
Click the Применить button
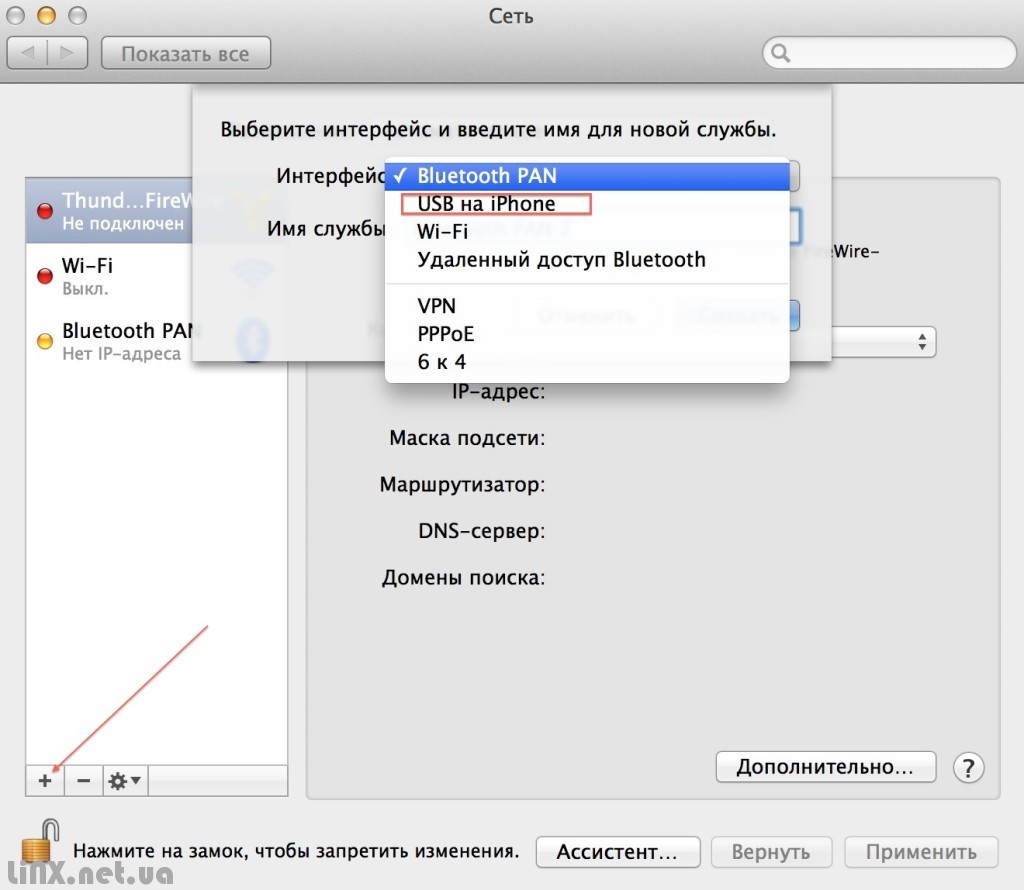[x=921, y=851]
